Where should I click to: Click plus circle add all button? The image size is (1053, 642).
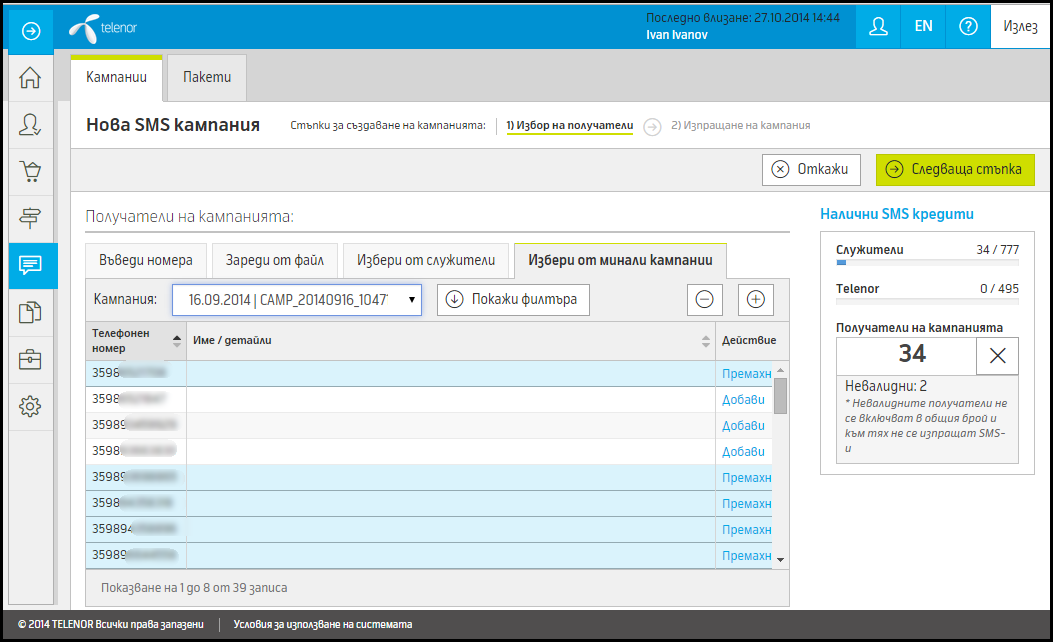(x=756, y=300)
